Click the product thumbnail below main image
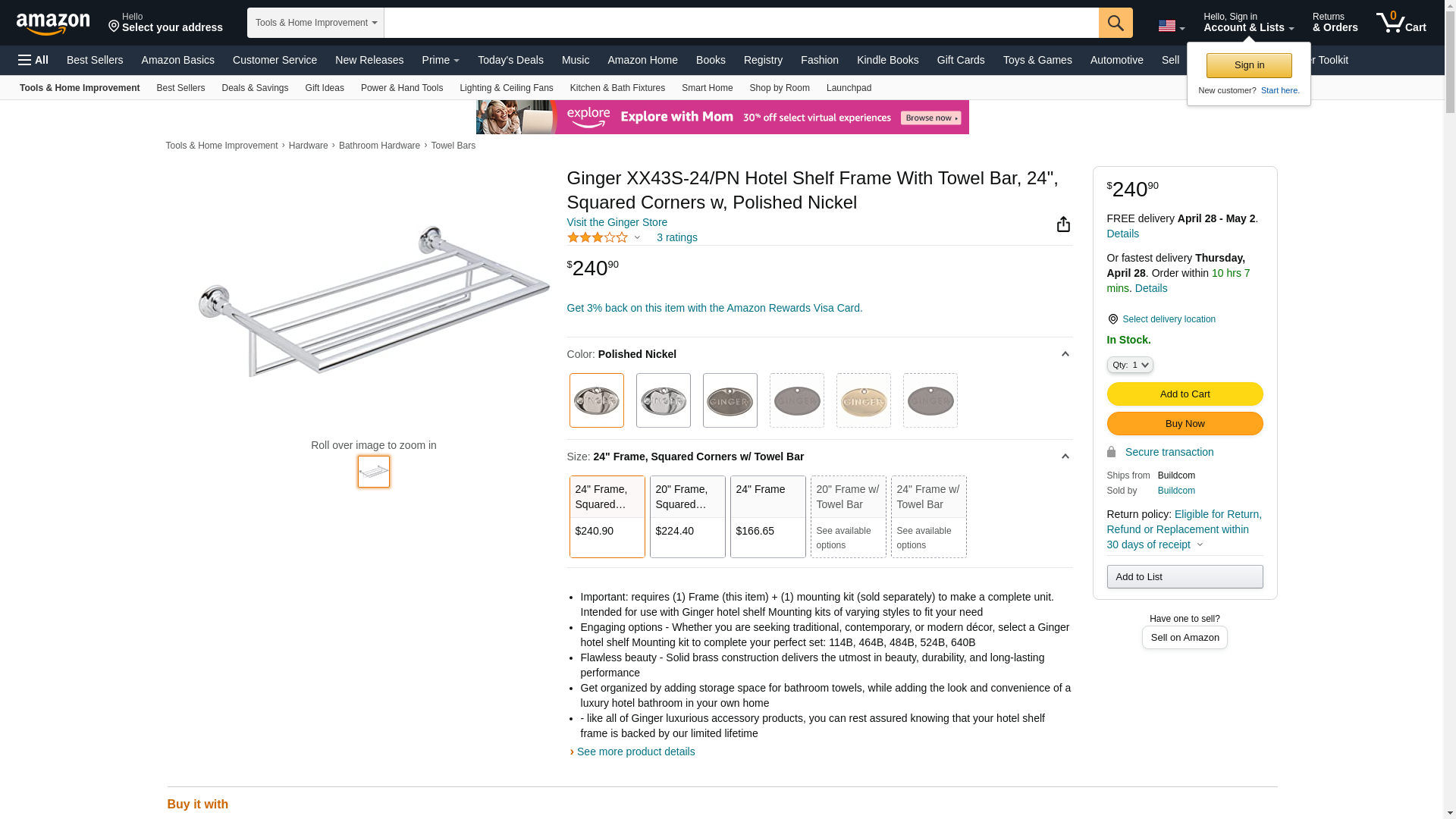 point(374,471)
